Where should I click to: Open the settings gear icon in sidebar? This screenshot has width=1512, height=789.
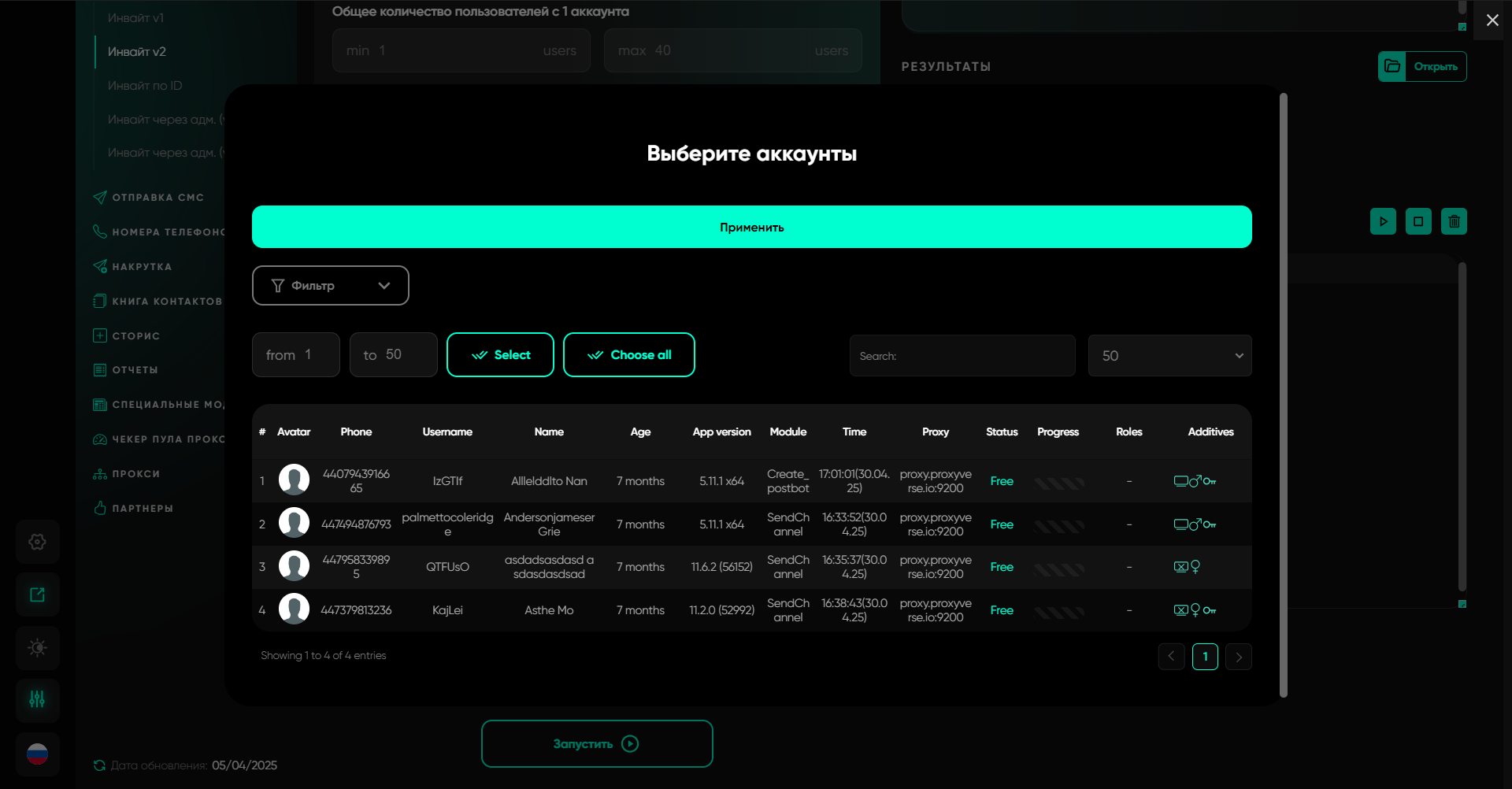(37, 542)
